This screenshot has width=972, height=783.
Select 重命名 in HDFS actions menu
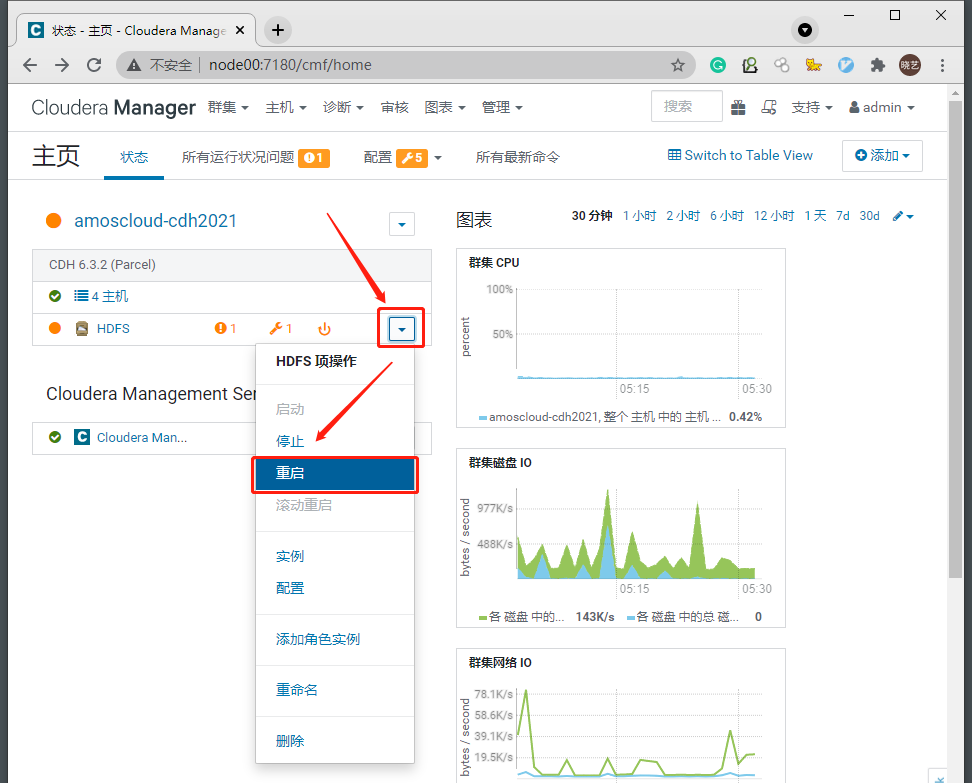(297, 690)
